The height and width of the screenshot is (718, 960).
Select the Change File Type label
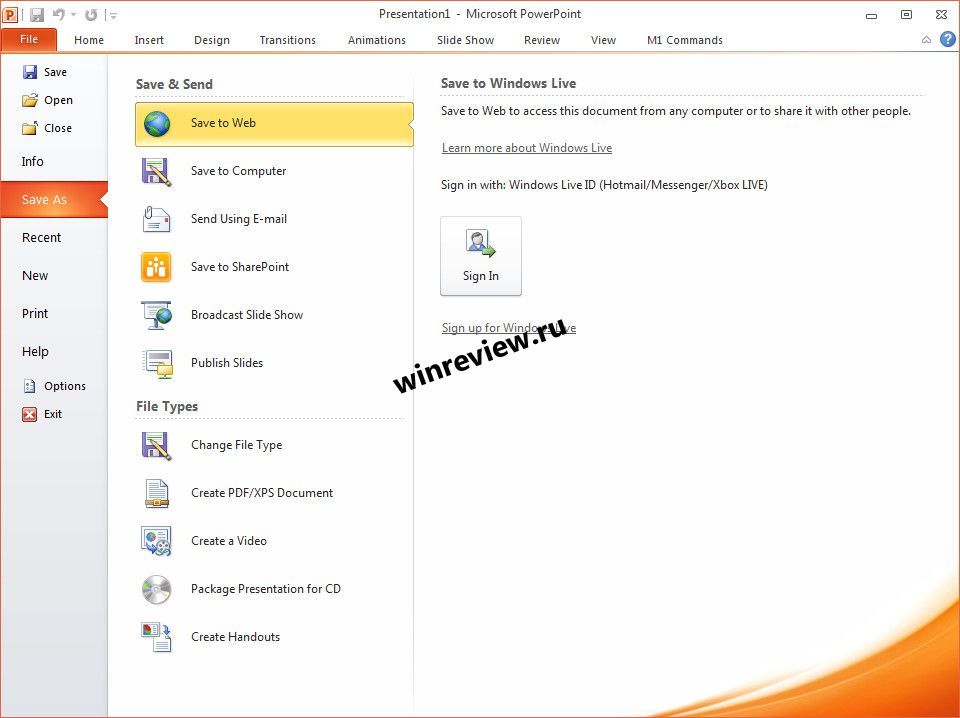(236, 445)
